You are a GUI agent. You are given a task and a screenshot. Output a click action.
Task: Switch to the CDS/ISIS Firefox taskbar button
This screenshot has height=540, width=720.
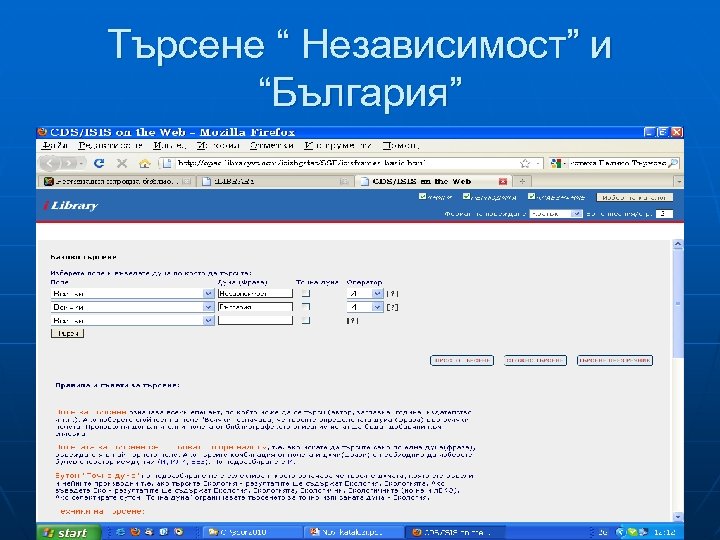pos(454,533)
